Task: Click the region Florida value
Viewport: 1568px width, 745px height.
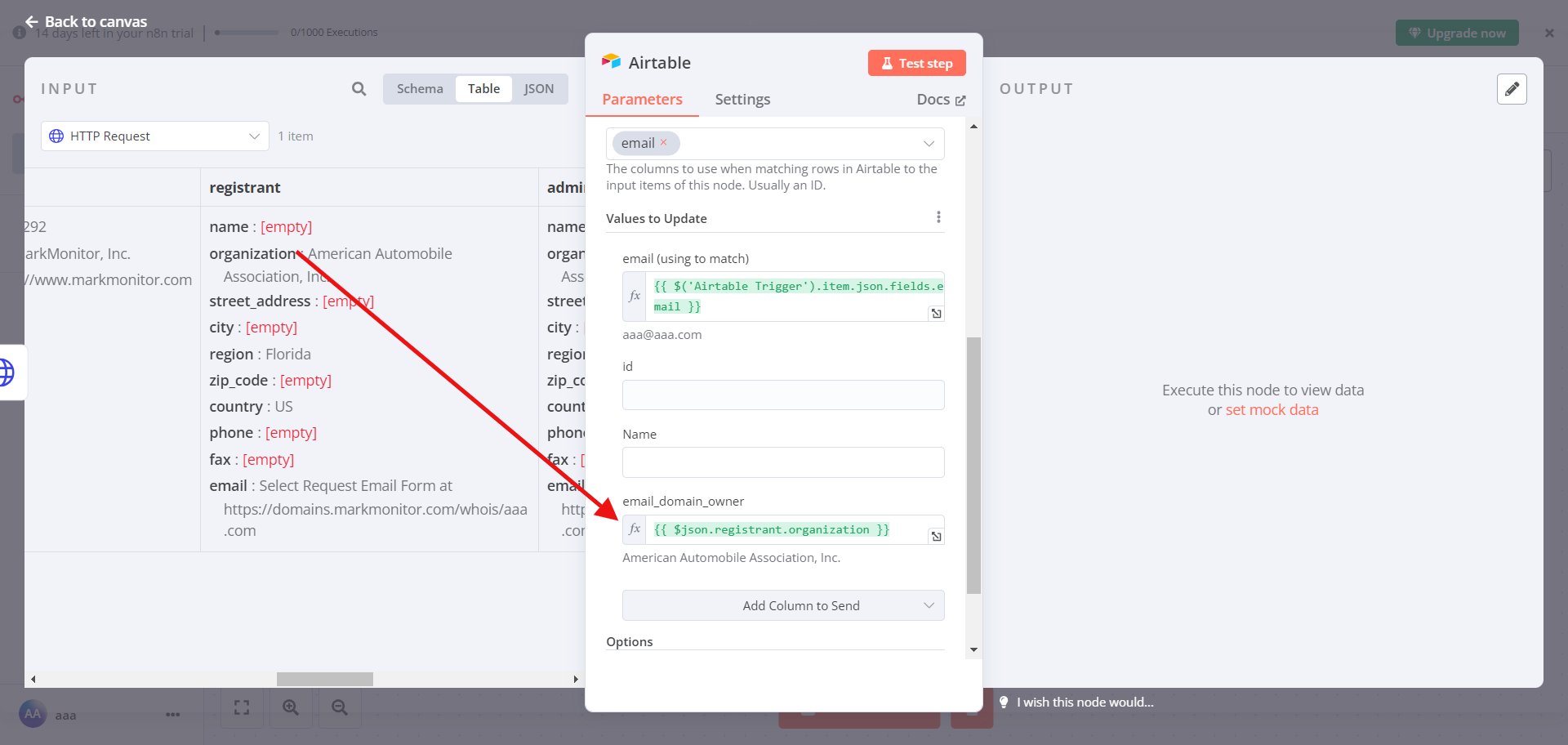Action: coord(287,354)
